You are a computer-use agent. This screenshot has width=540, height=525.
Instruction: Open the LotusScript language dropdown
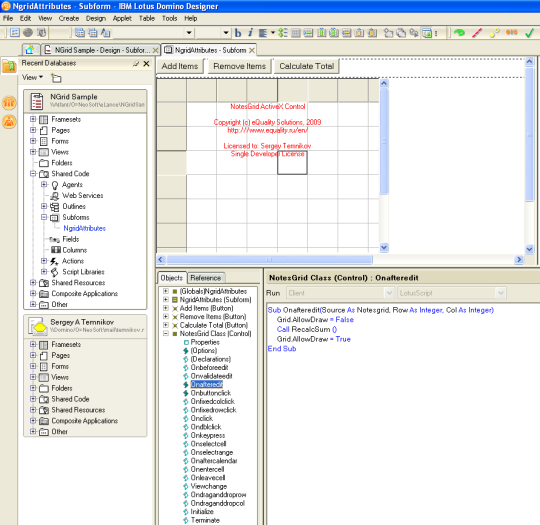tap(500, 293)
